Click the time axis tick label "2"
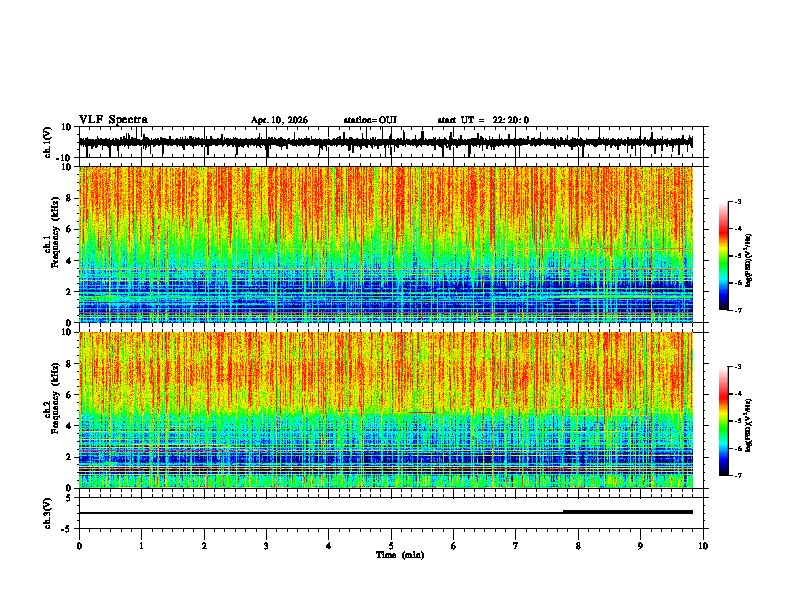 [204, 546]
